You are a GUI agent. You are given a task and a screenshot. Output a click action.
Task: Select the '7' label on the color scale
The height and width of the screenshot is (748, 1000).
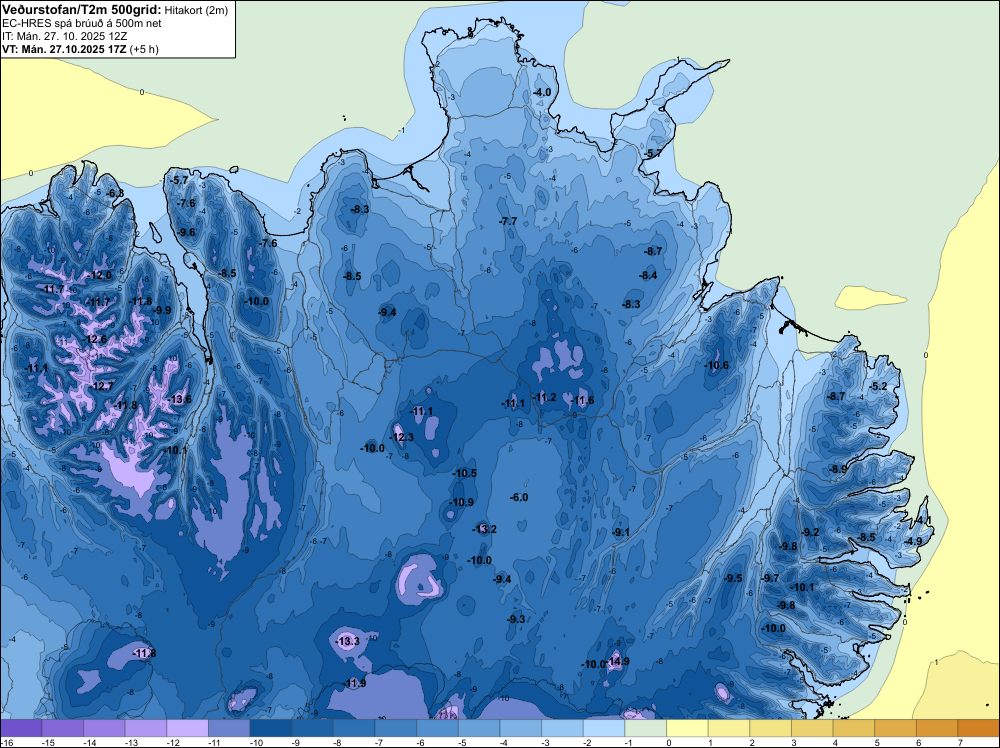[960, 742]
